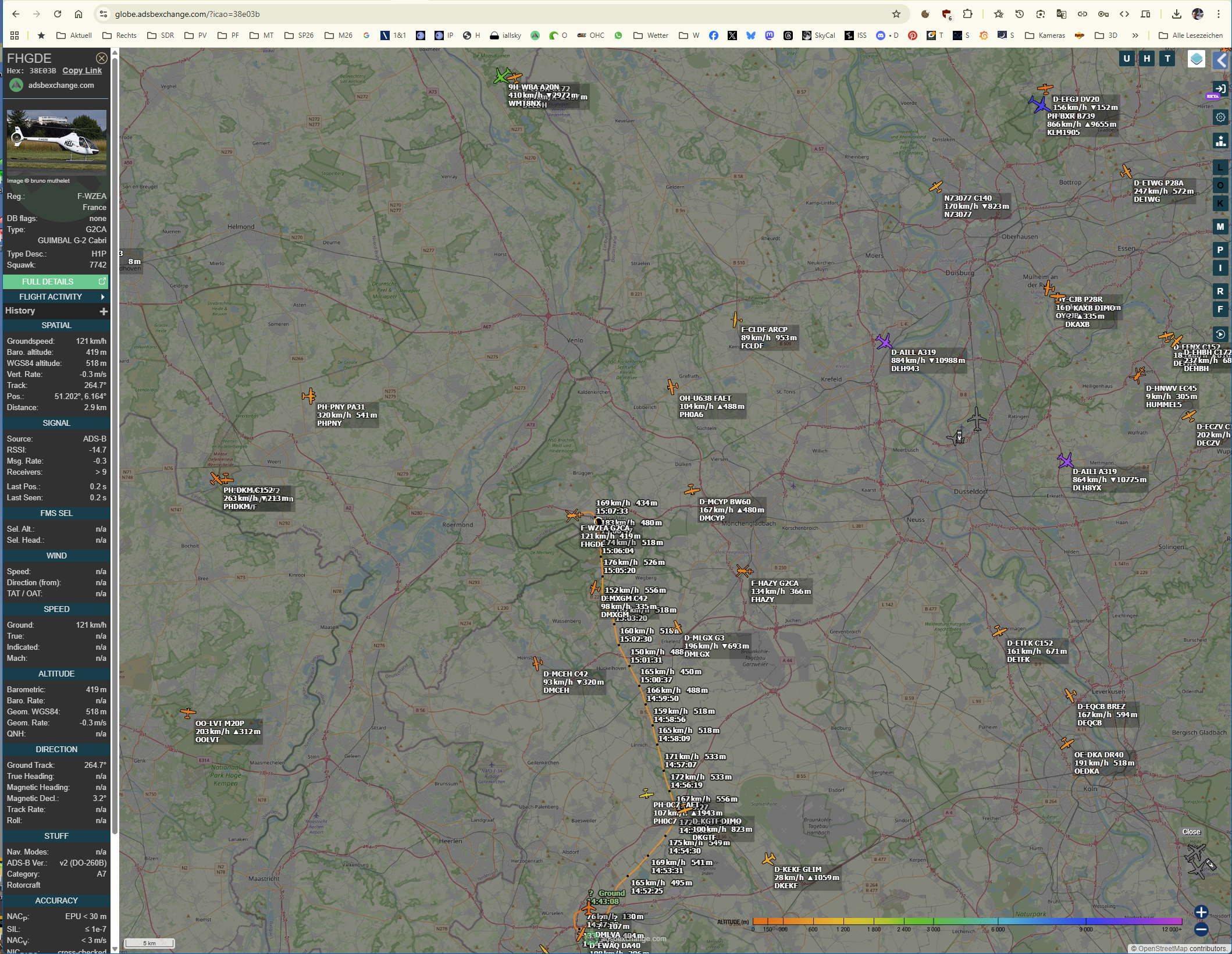
Task: Click the altitude color scale bar
Action: click(967, 921)
